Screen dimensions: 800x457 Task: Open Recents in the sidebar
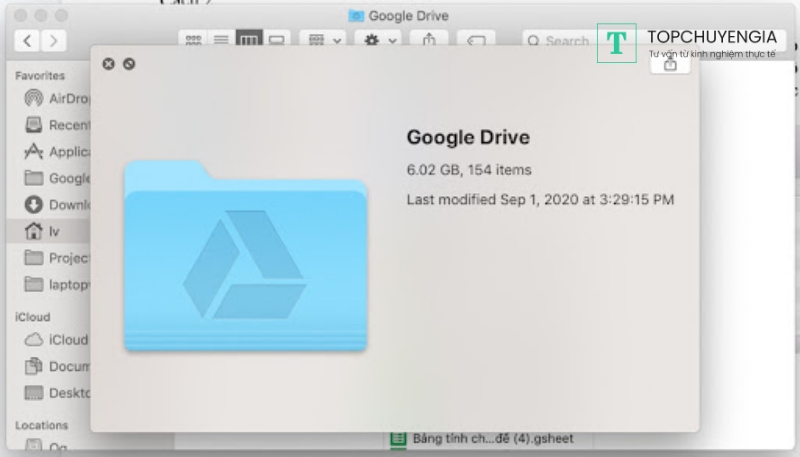(x=56, y=125)
